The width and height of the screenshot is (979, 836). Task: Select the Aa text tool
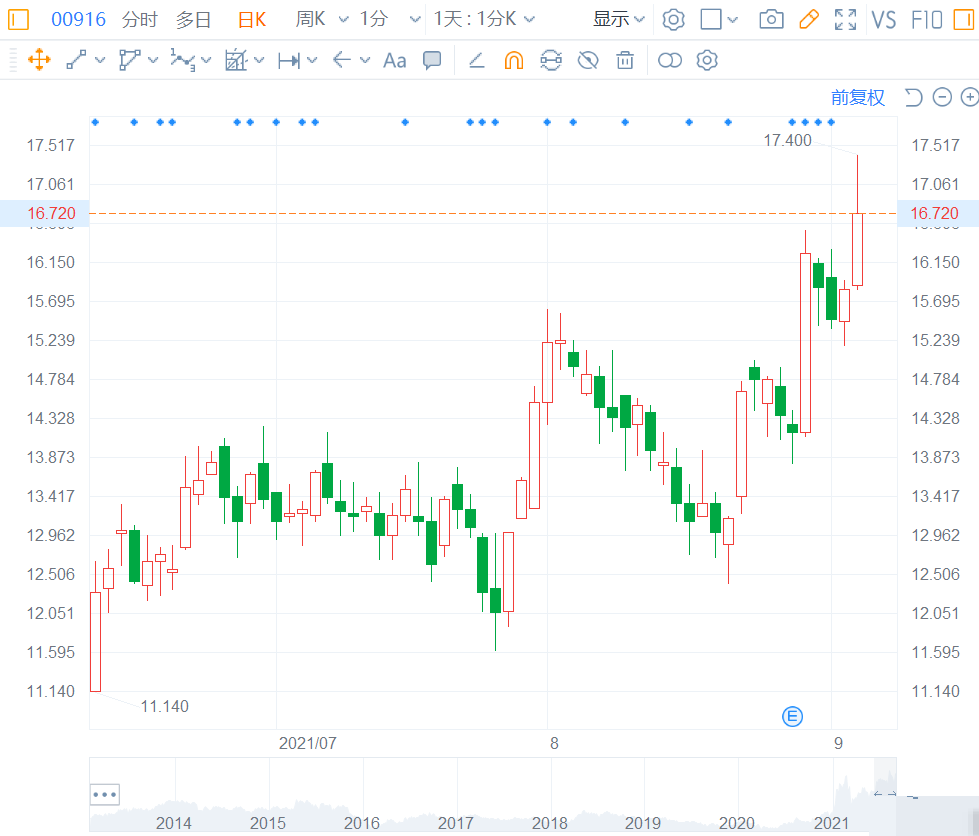[x=395, y=61]
